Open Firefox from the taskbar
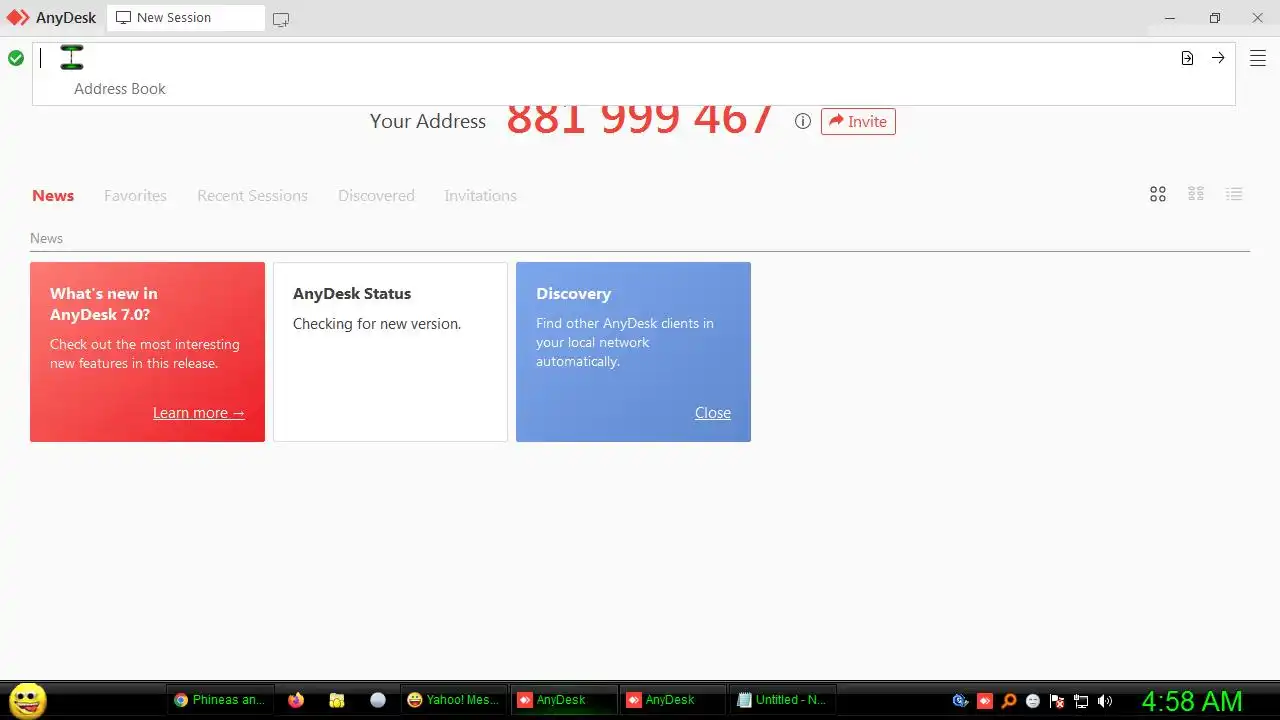 click(x=296, y=700)
